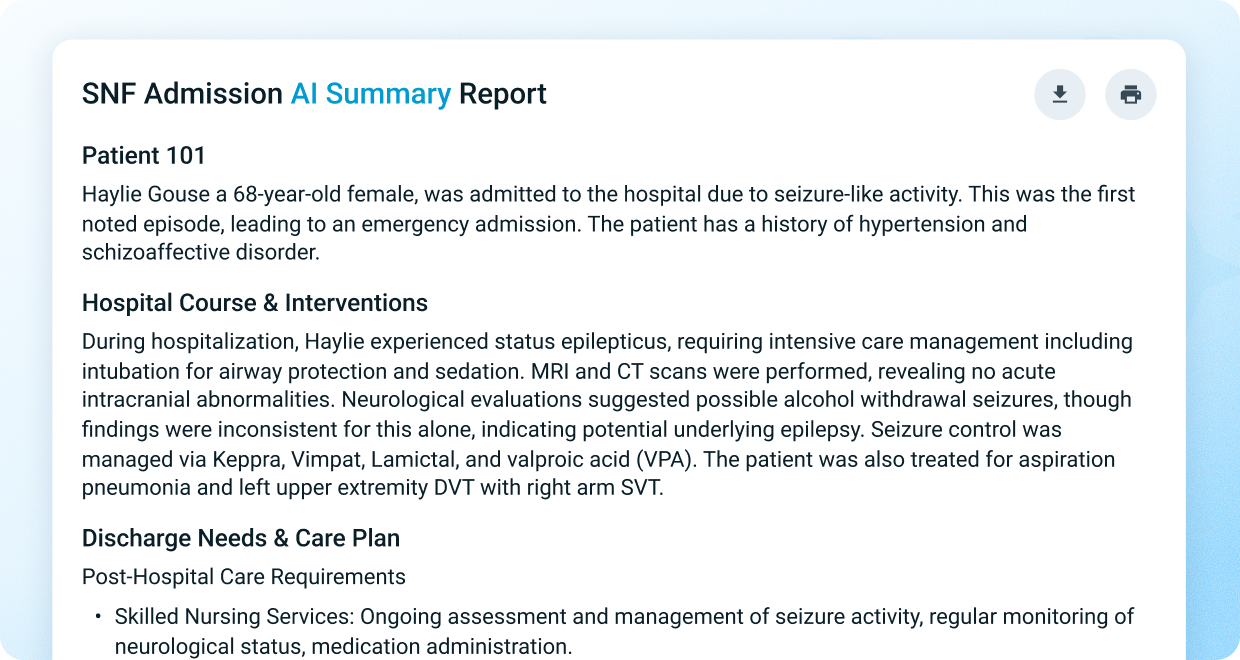Click the "SNF Admission" title text
Screen dimensions: 1240x660
[x=182, y=94]
